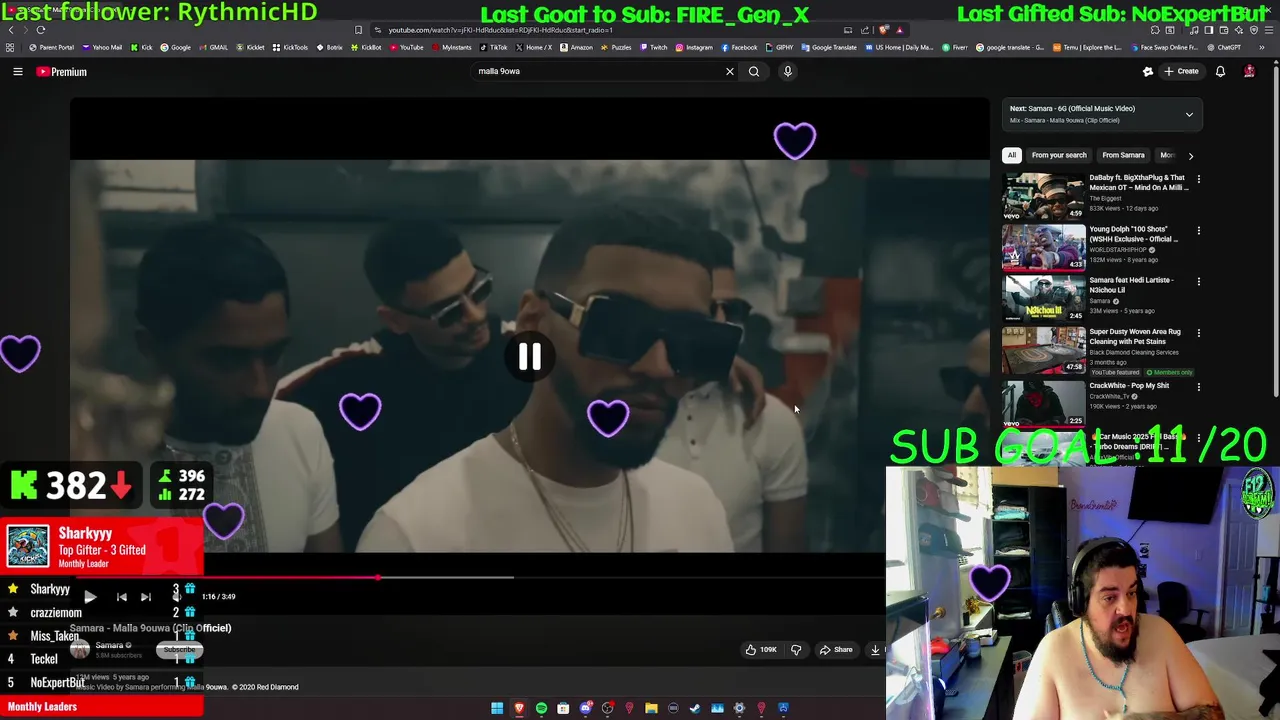Open DaBaby Mind On A Milli thumbnail

pyautogui.click(x=1044, y=196)
